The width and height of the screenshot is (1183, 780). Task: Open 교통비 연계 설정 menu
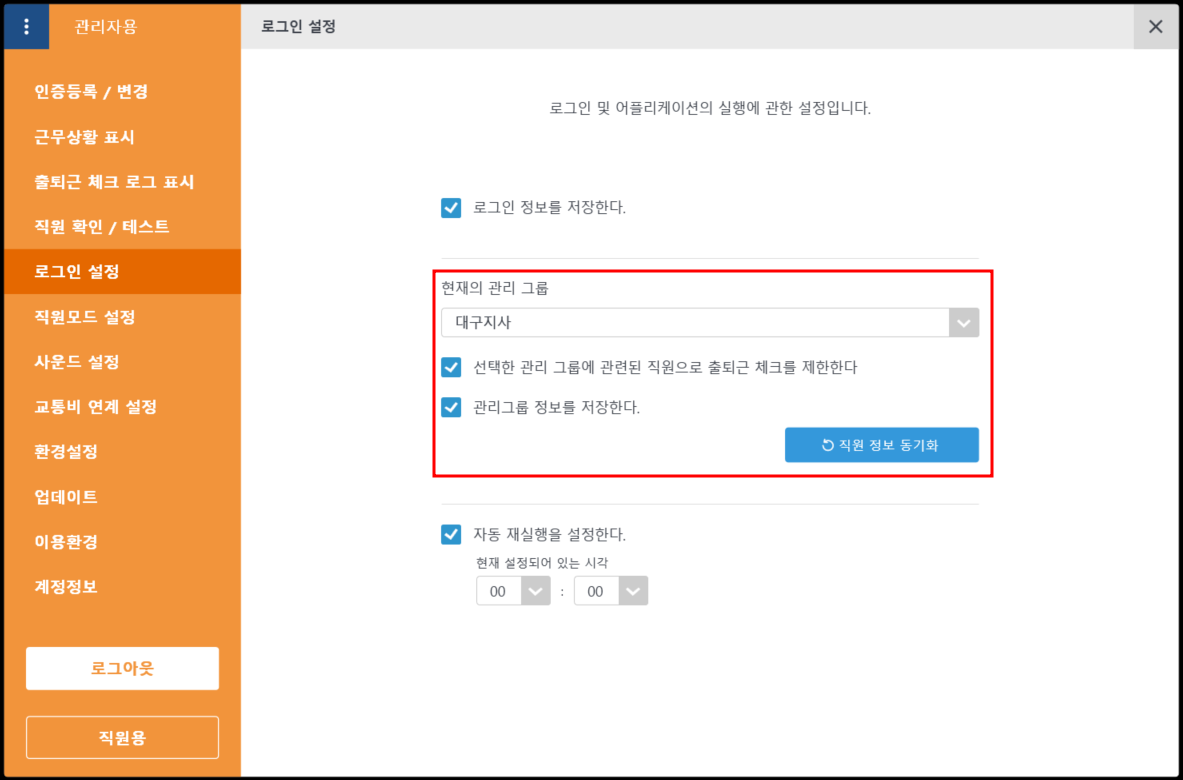tap(95, 407)
